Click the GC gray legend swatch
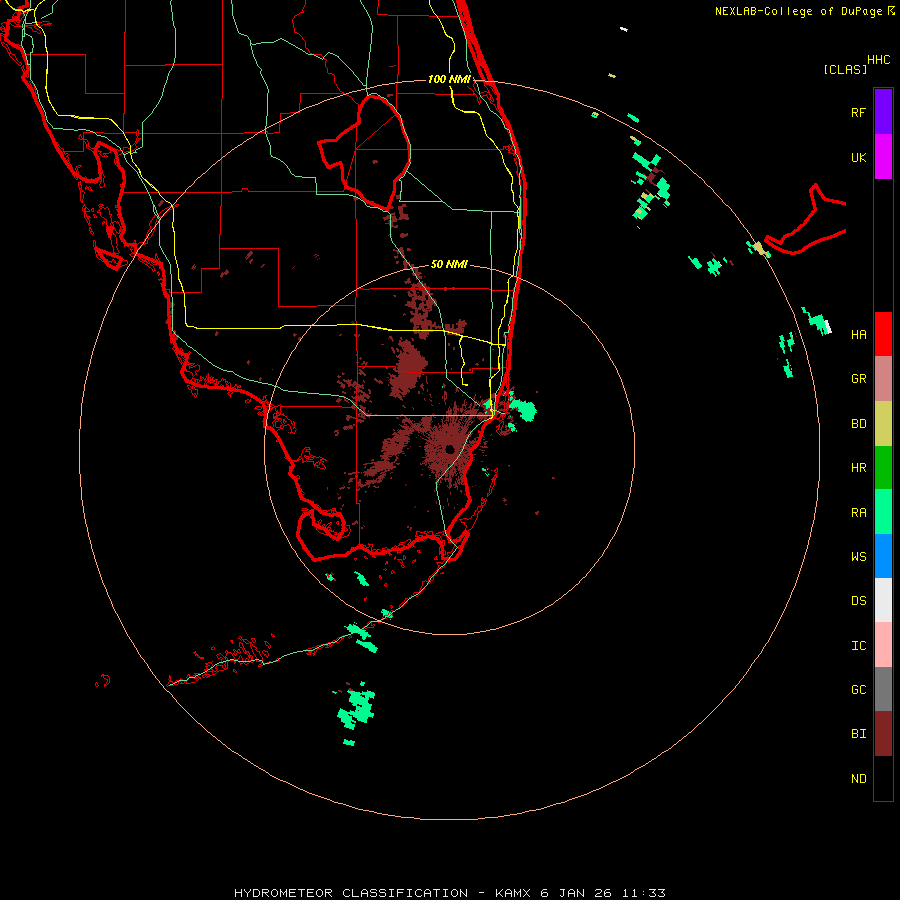Screen dimensions: 900x900 click(x=883, y=689)
